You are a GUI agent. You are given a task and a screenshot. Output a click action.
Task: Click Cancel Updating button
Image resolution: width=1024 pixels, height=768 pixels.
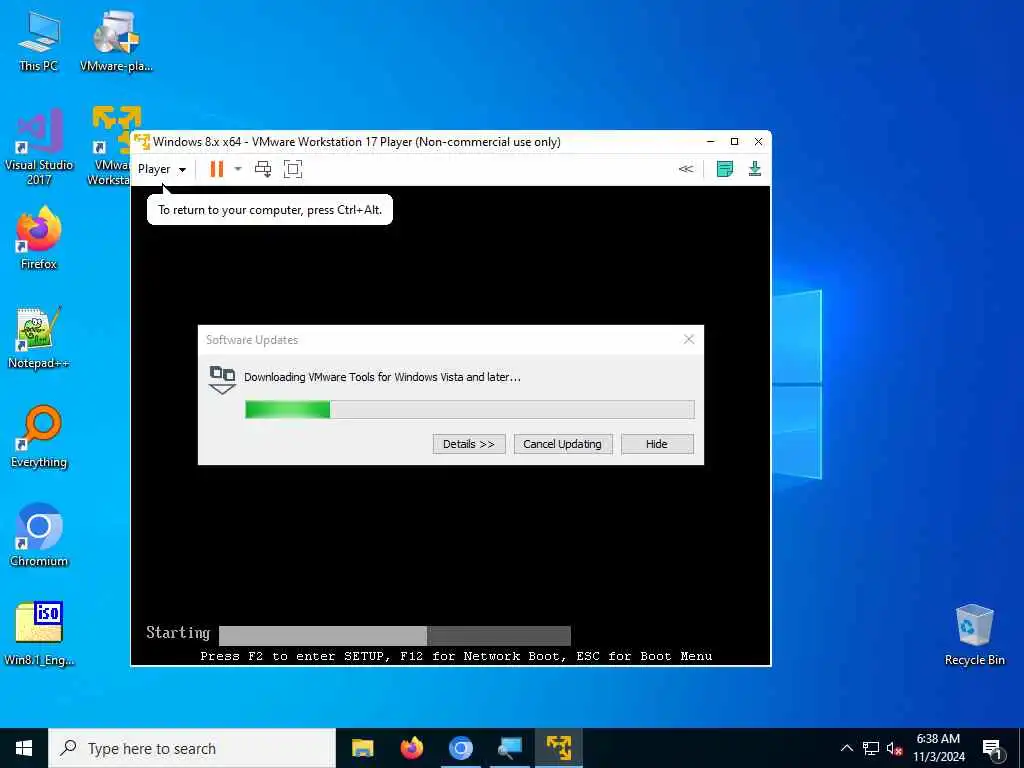click(x=562, y=444)
